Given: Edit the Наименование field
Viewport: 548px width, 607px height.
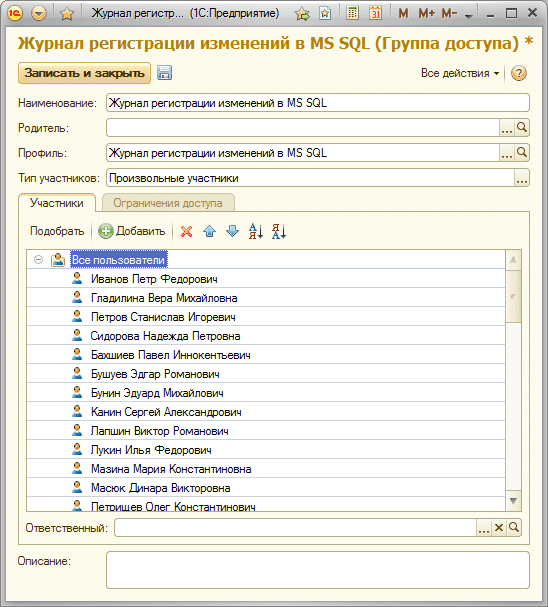Looking at the screenshot, I should point(318,103).
